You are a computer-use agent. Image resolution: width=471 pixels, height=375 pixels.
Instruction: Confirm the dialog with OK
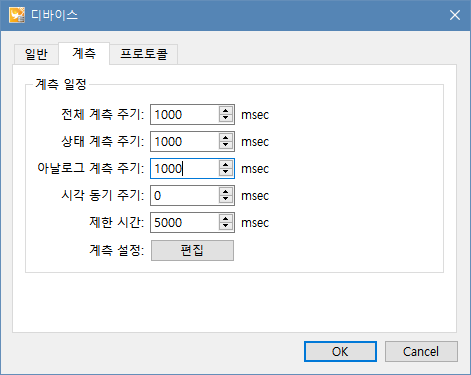tap(340, 351)
